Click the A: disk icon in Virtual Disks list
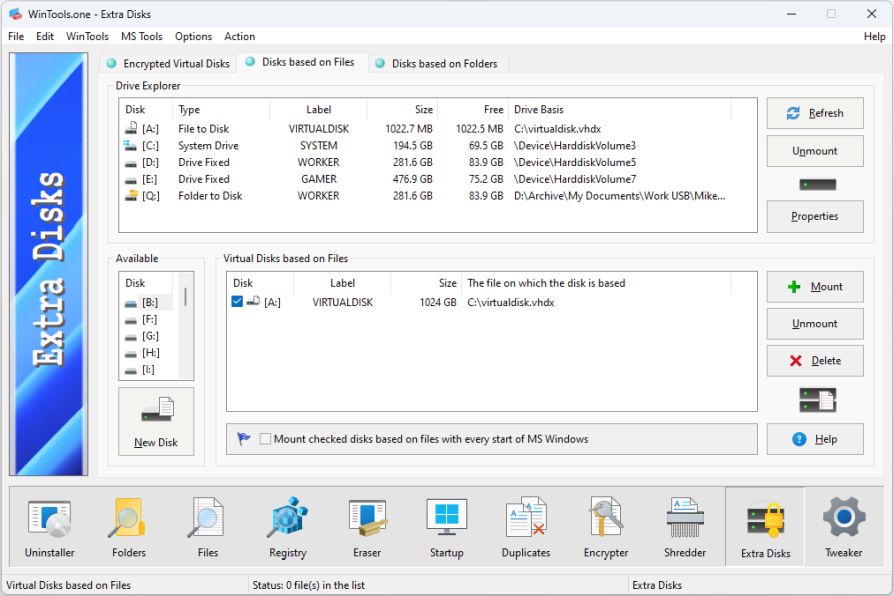894x596 pixels. tap(253, 301)
